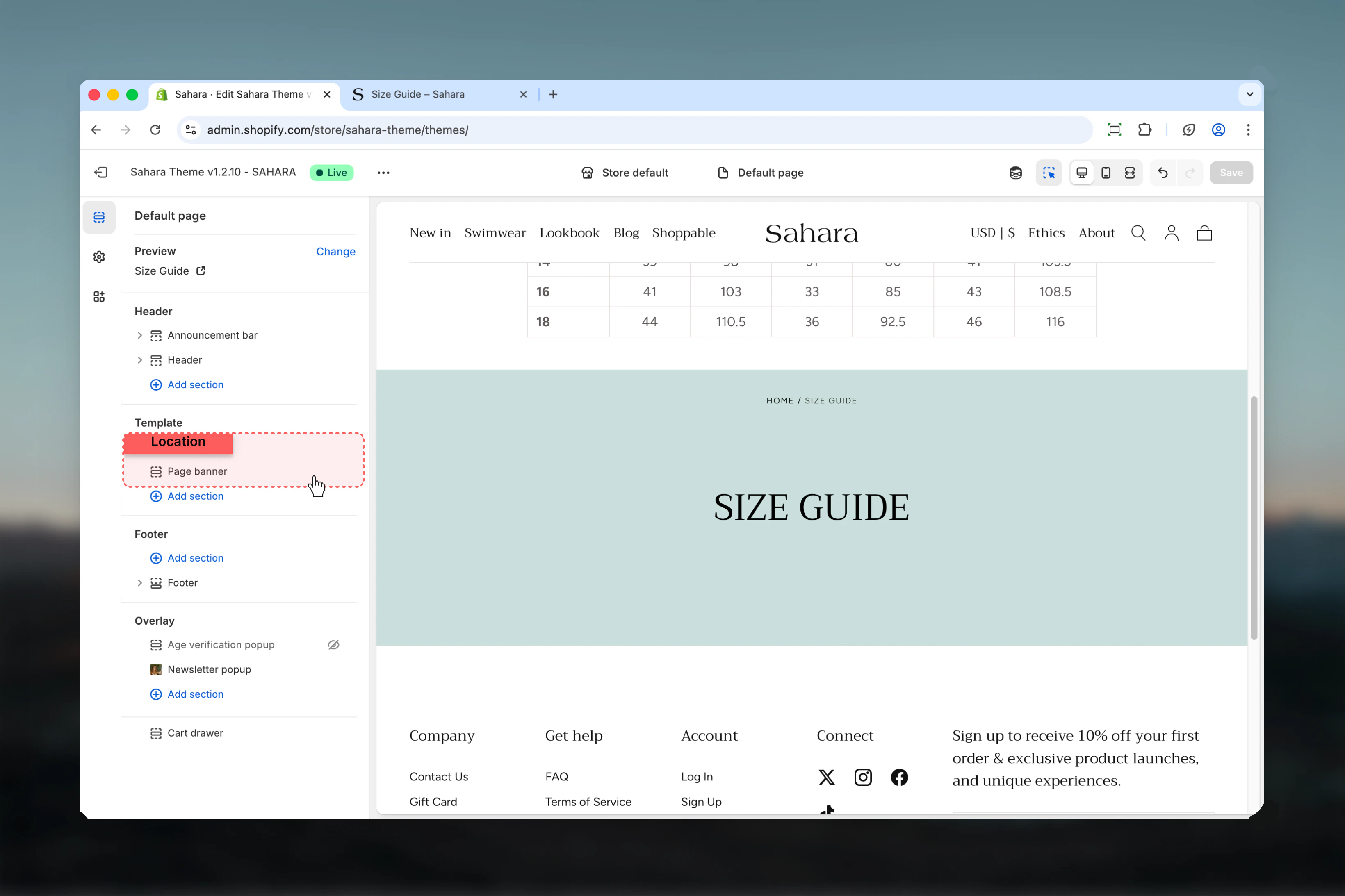
Task: Click the preview pane vertical scrollbar
Action: [1254, 518]
